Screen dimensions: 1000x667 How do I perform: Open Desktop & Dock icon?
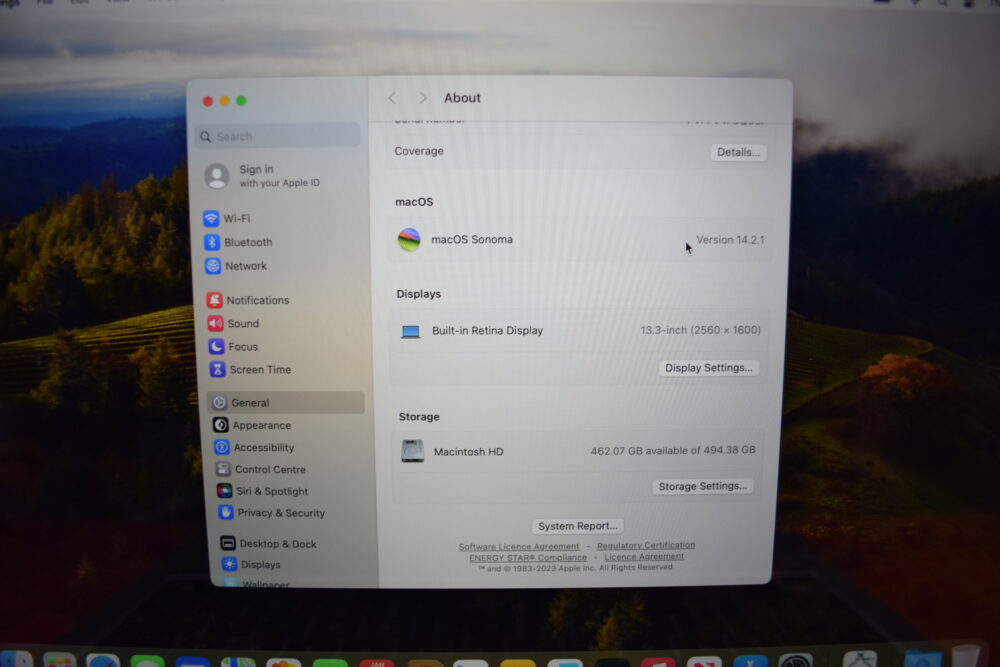coord(228,543)
